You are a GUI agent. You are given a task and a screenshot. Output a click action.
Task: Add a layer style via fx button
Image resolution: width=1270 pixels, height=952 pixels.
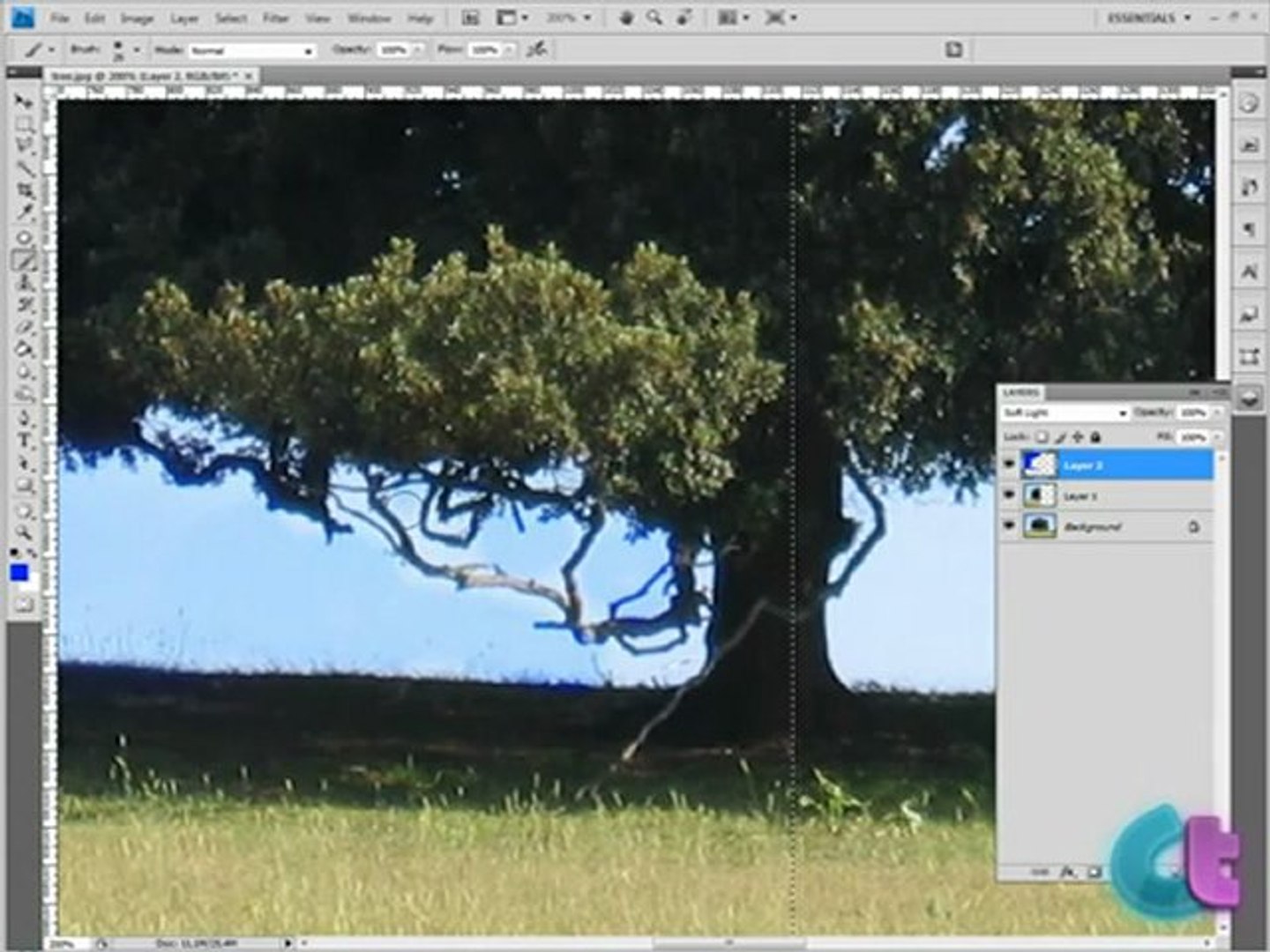tap(1068, 872)
